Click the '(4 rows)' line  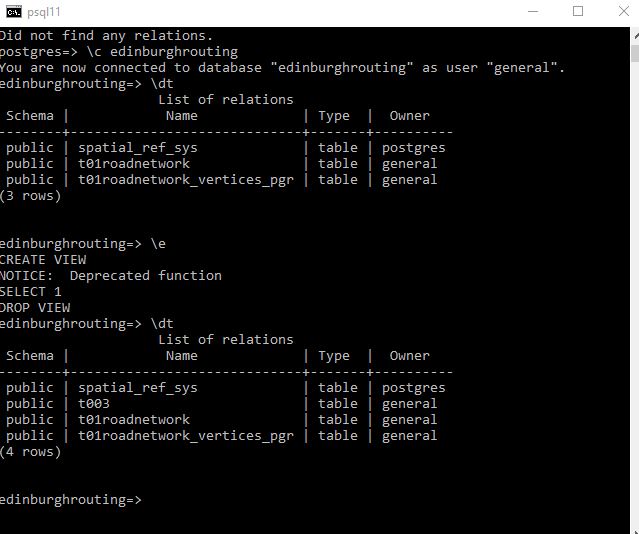point(31,452)
